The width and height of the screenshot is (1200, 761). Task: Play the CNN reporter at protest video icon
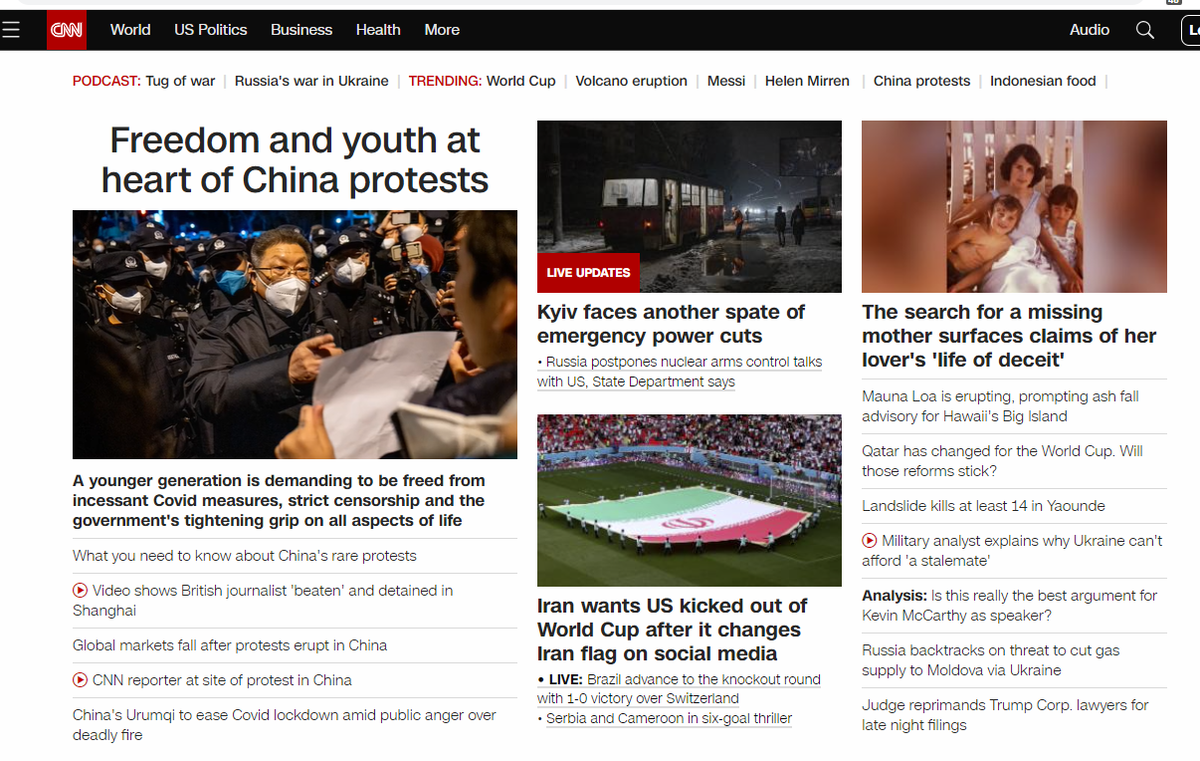tap(80, 680)
